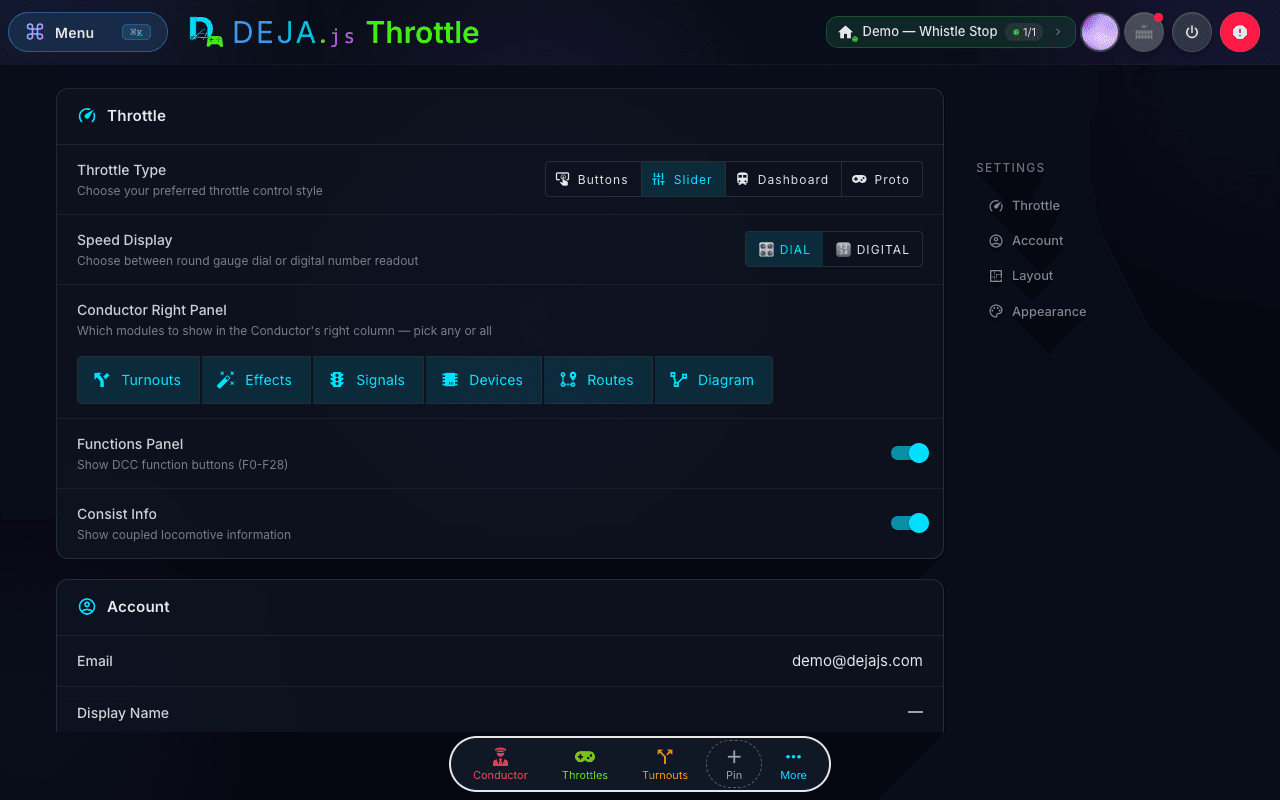Image resolution: width=1280 pixels, height=800 pixels.
Task: Open the Menu button
Action: click(x=88, y=32)
